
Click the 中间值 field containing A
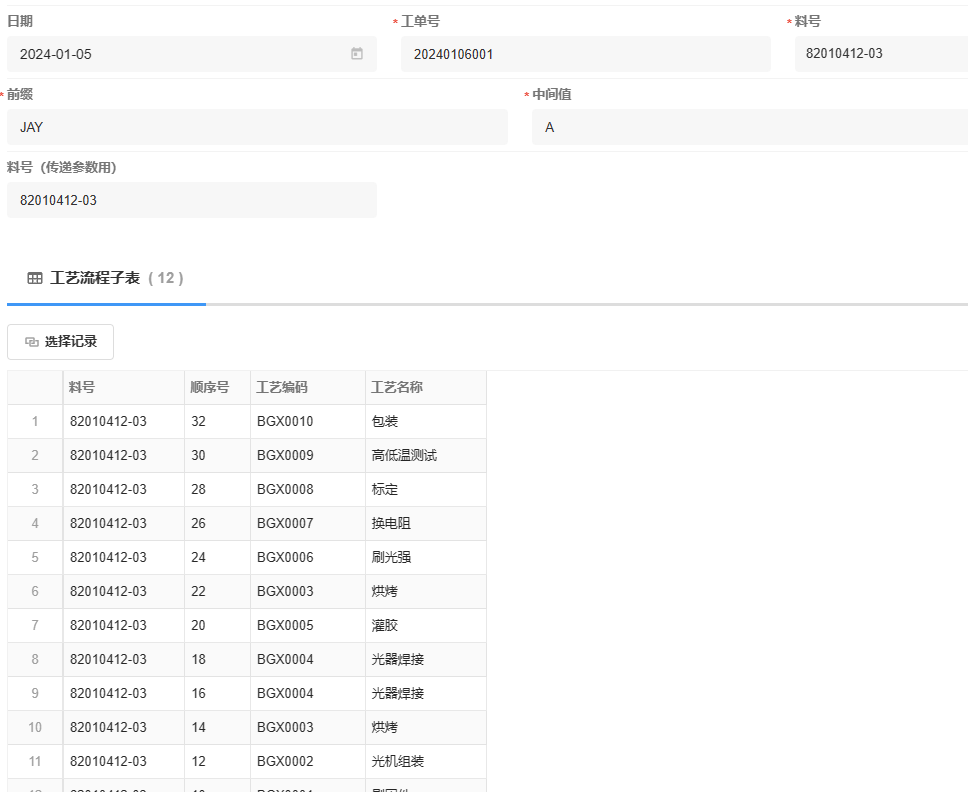click(x=748, y=127)
